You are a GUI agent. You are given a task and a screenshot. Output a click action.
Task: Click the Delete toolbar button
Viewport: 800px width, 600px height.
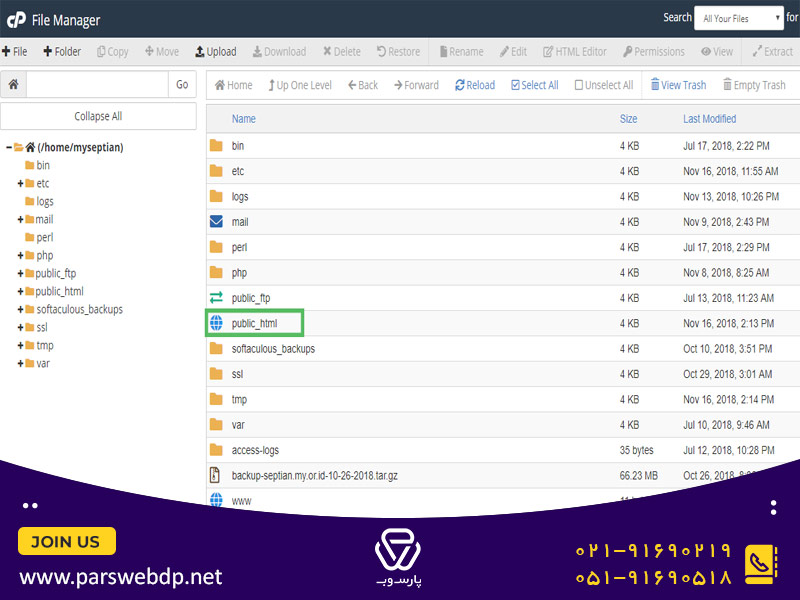(x=342, y=52)
